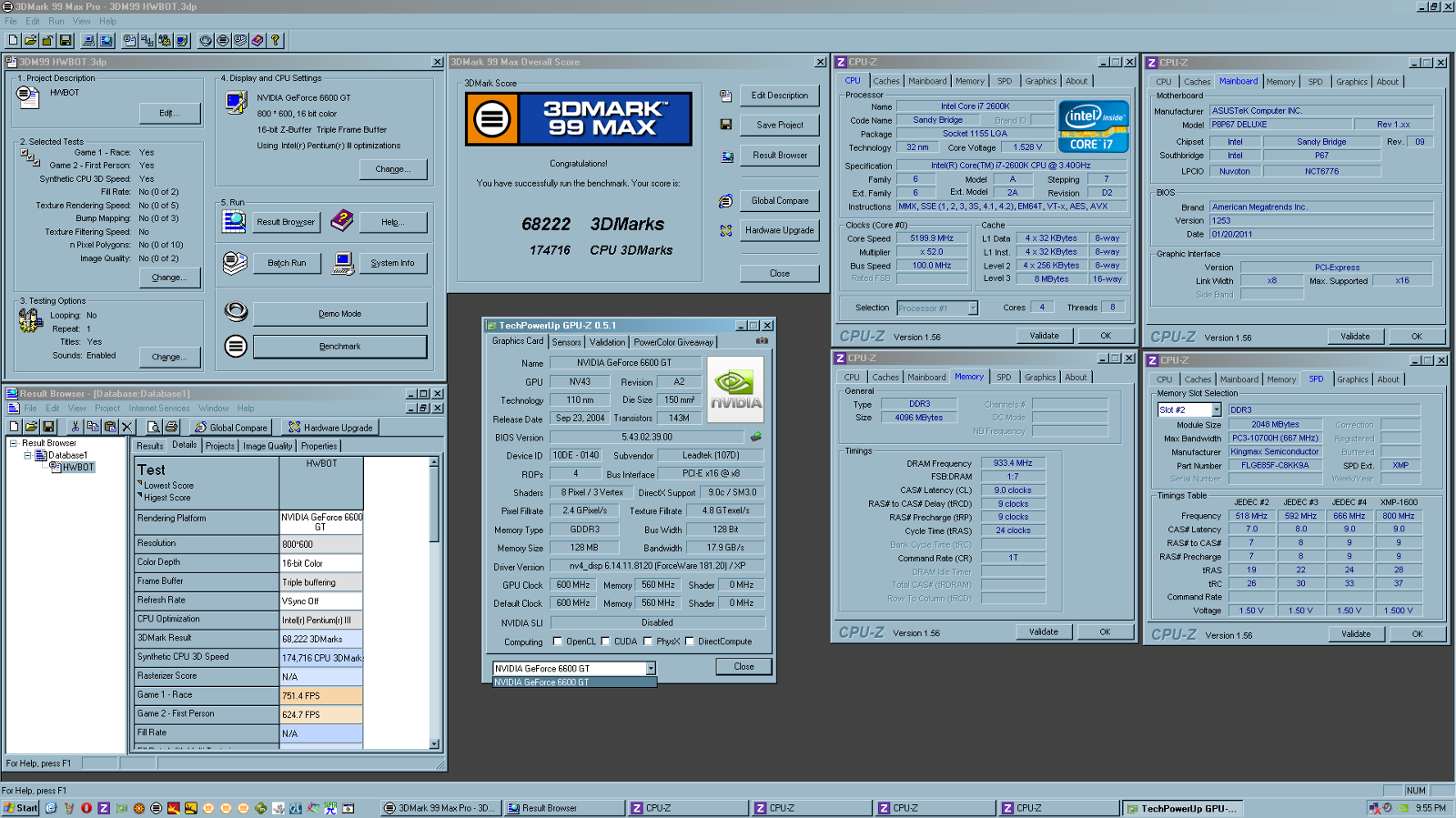Open the Run menu of 3DMark 99 Max Pro
Screen dimensions: 1456x818
(x=56, y=21)
